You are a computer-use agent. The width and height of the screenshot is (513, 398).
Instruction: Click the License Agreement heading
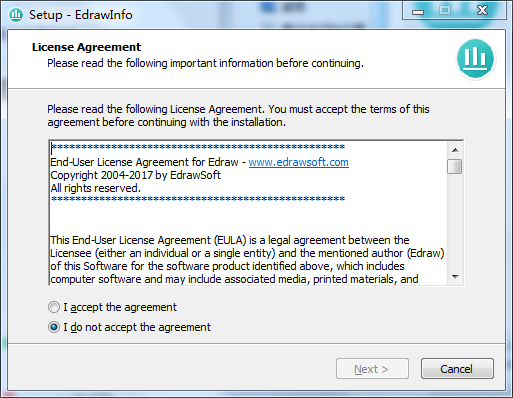tap(87, 47)
